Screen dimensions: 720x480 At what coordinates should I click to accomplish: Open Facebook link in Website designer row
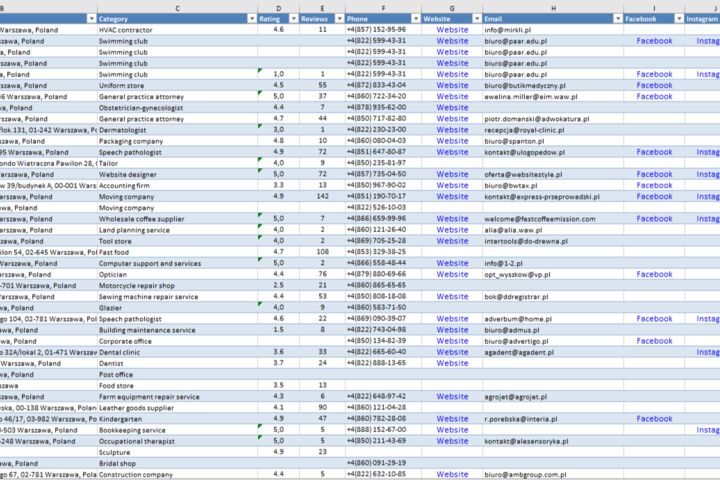tap(654, 175)
